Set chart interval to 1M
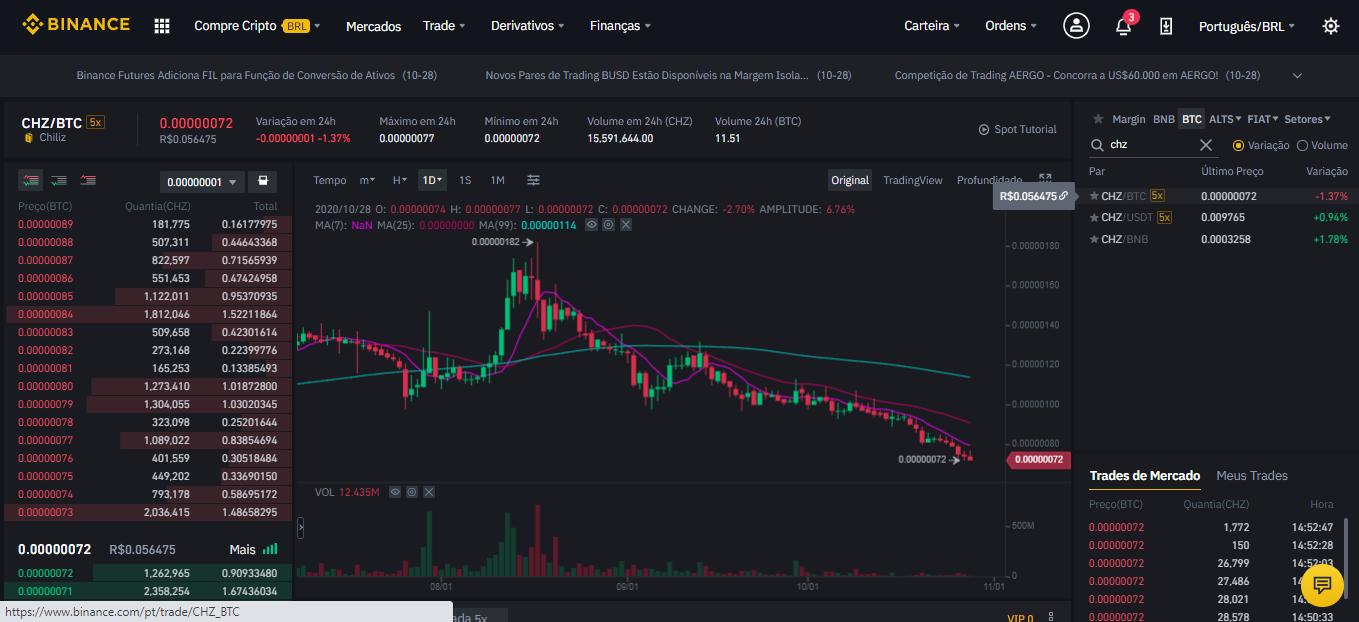This screenshot has width=1359, height=622. pos(497,180)
